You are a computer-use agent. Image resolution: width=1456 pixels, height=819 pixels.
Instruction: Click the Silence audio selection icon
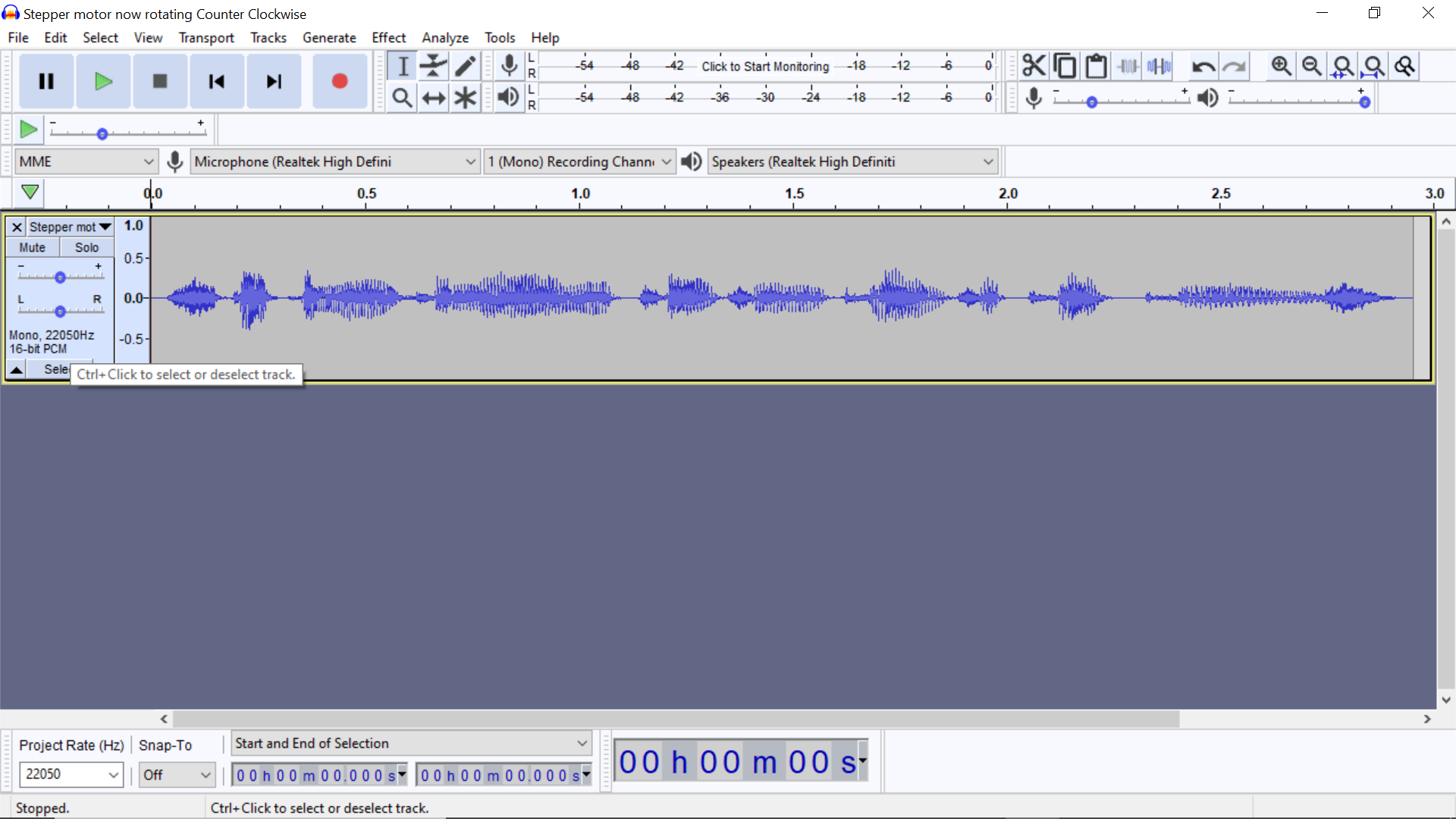[x=1159, y=66]
